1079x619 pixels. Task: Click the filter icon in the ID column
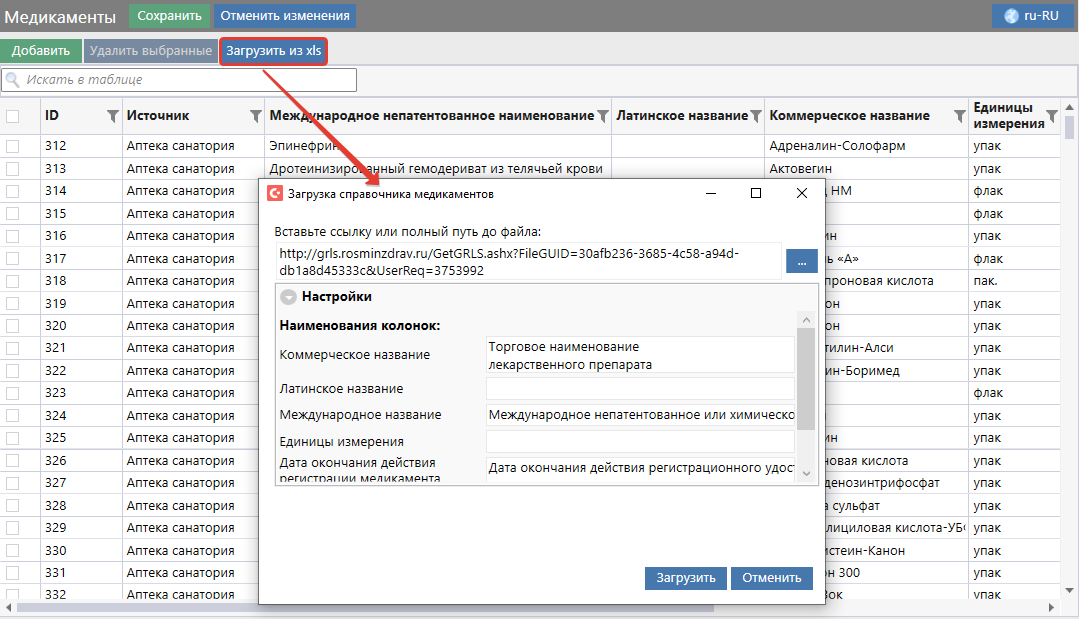(x=112, y=116)
